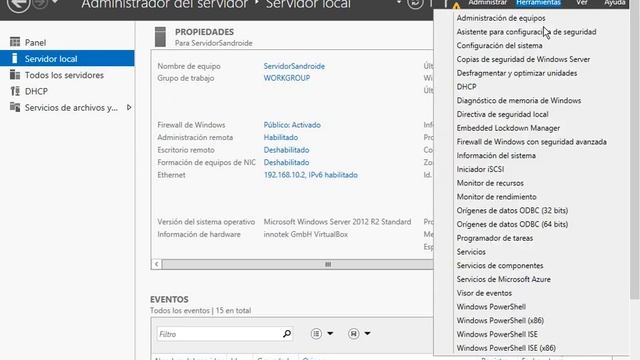Screen dimensions: 640x360
Task: Click the back navigation arrow
Action: coord(18,4)
